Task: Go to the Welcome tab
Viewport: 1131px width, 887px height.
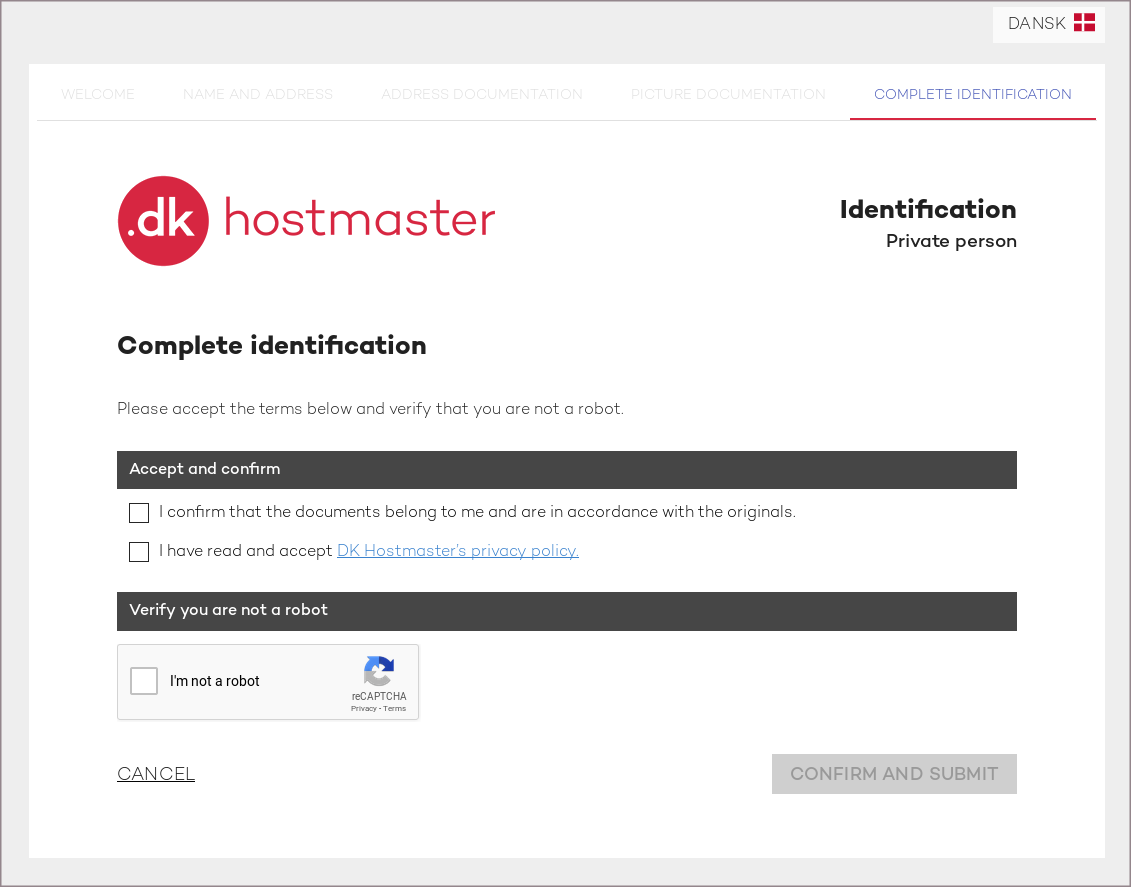Action: pos(98,95)
